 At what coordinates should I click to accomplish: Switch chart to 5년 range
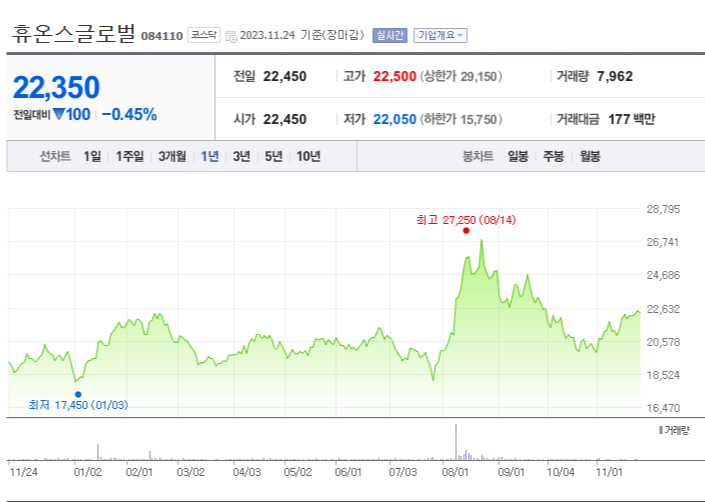[273, 156]
